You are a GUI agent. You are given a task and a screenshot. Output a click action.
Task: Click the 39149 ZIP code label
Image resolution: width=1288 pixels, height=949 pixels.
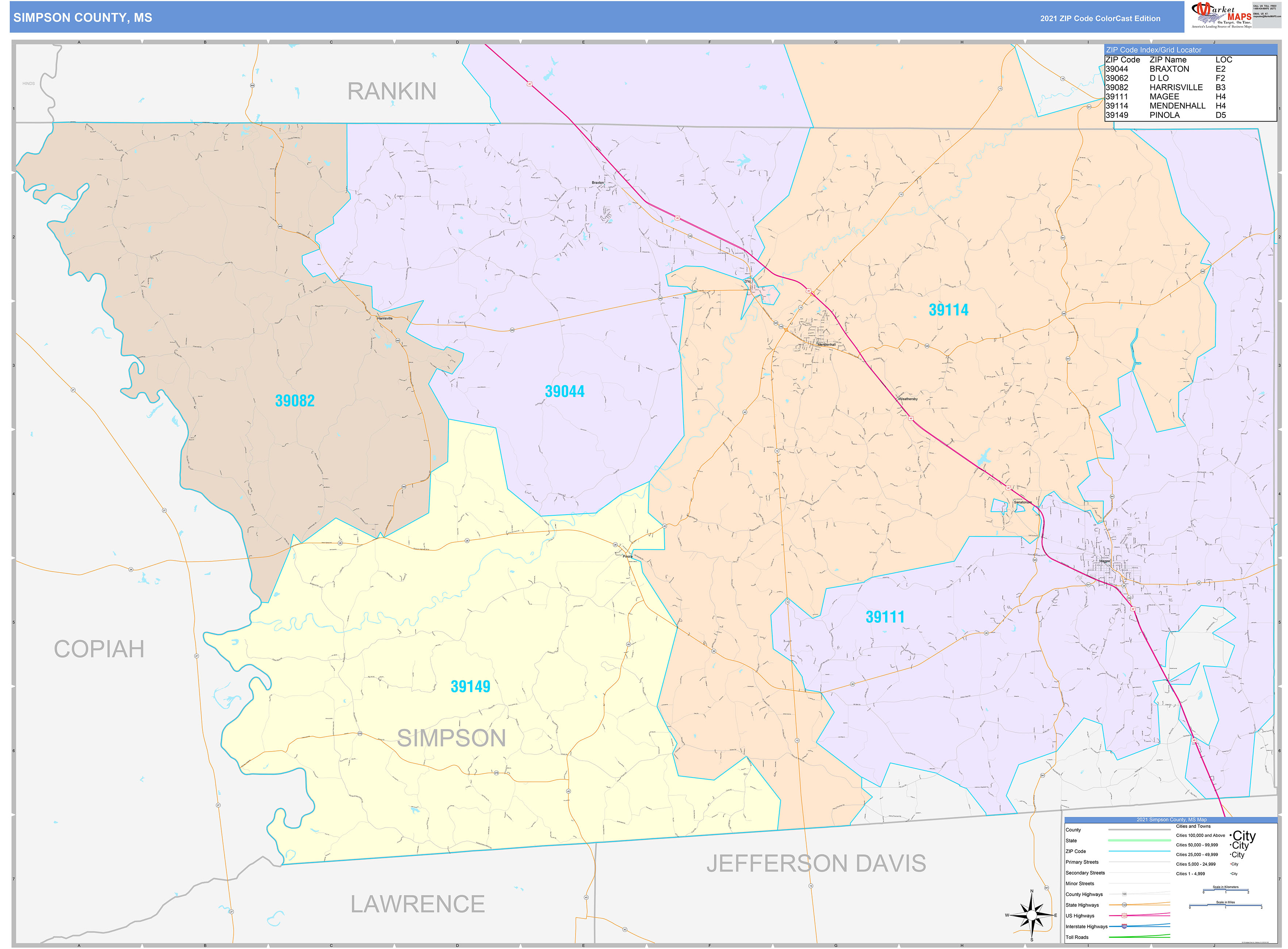click(470, 687)
